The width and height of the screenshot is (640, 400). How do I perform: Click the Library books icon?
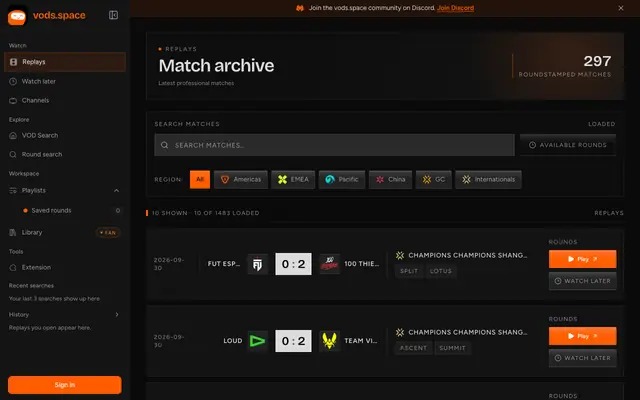tap(13, 233)
